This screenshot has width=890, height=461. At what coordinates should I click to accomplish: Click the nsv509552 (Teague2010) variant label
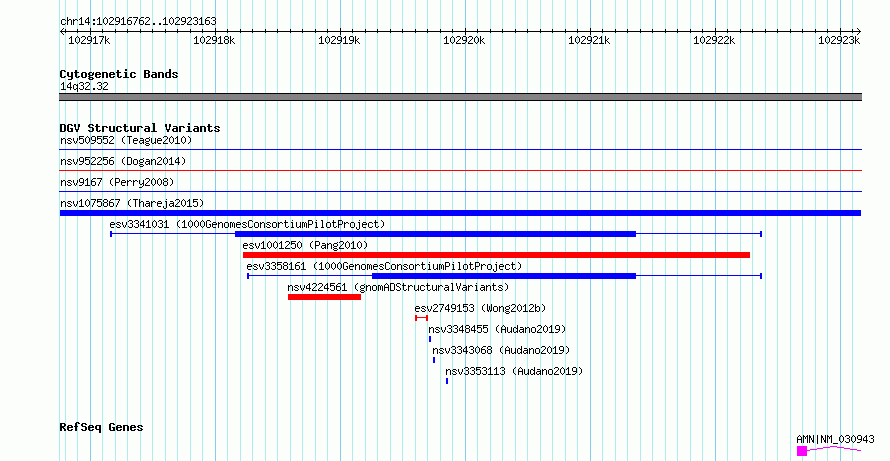point(126,140)
